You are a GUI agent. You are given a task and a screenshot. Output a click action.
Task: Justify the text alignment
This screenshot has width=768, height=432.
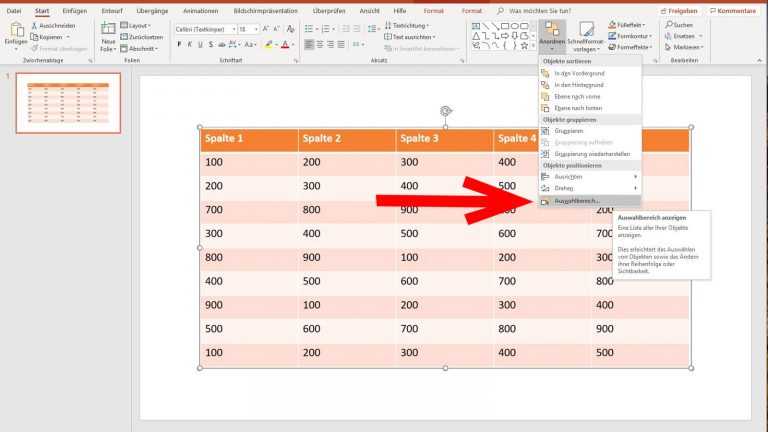(x=341, y=45)
